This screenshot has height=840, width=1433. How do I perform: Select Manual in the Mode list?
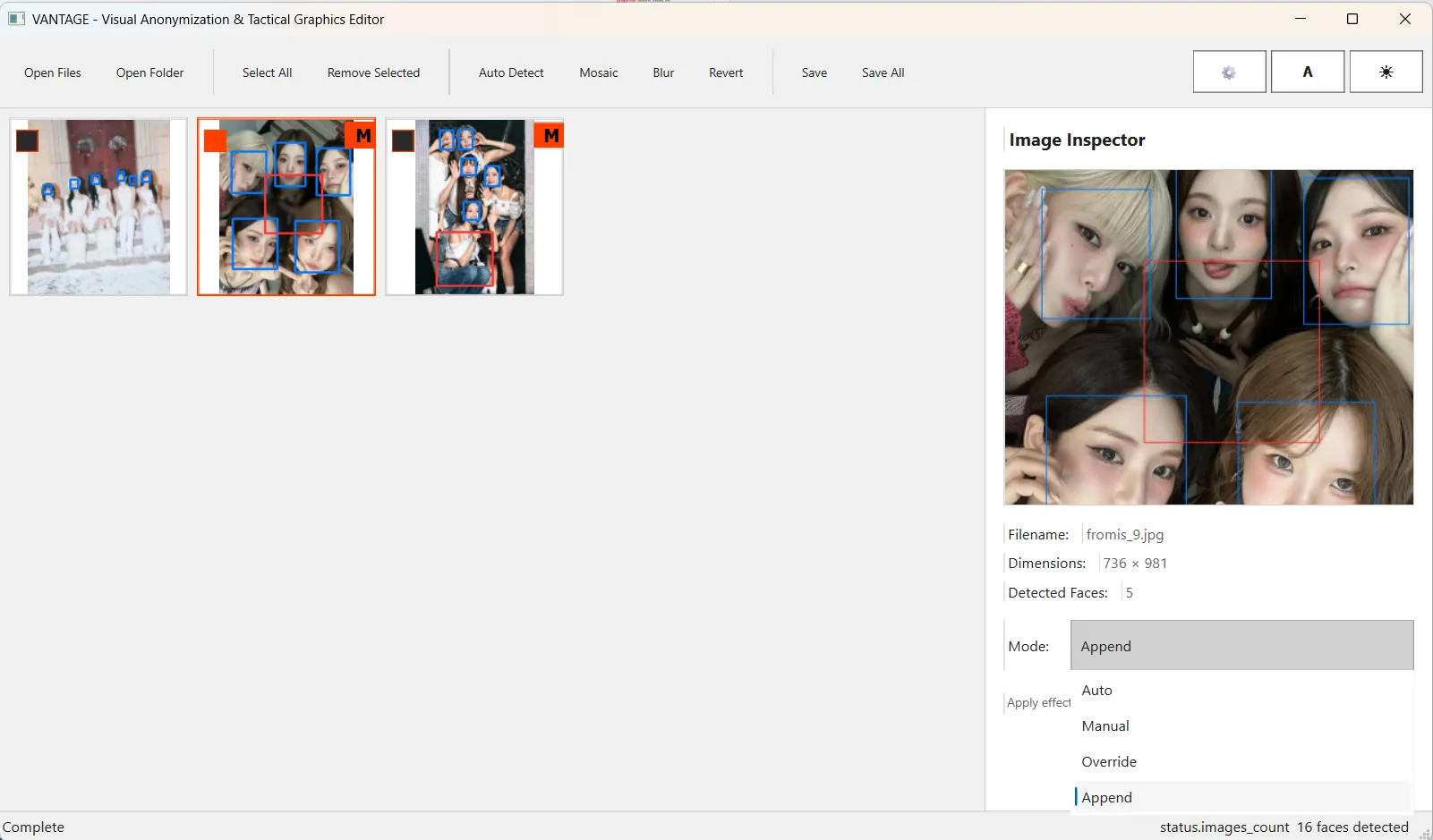pos(1105,726)
